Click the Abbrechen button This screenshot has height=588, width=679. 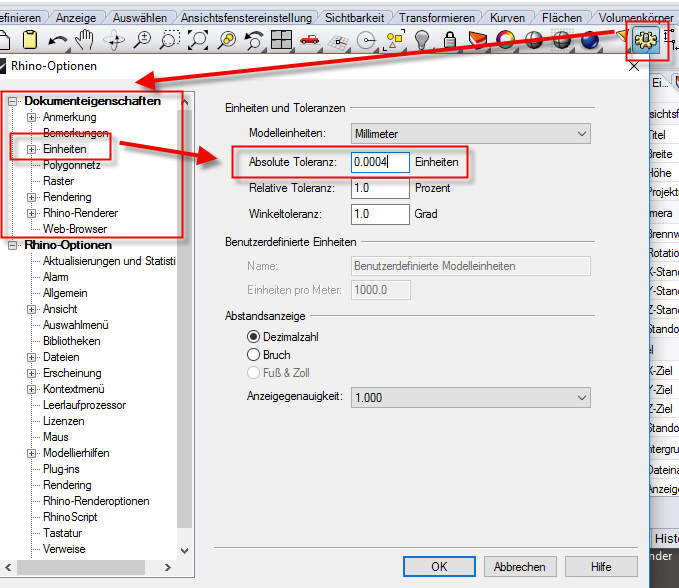point(519,566)
